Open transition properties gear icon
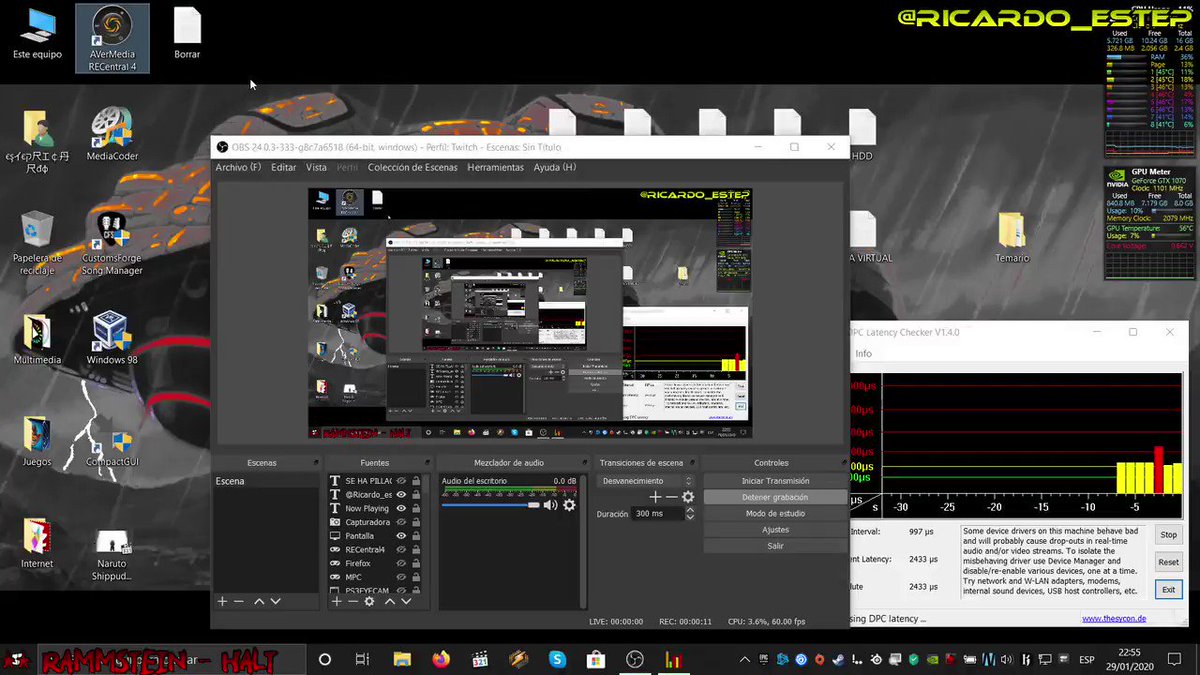 tap(688, 497)
